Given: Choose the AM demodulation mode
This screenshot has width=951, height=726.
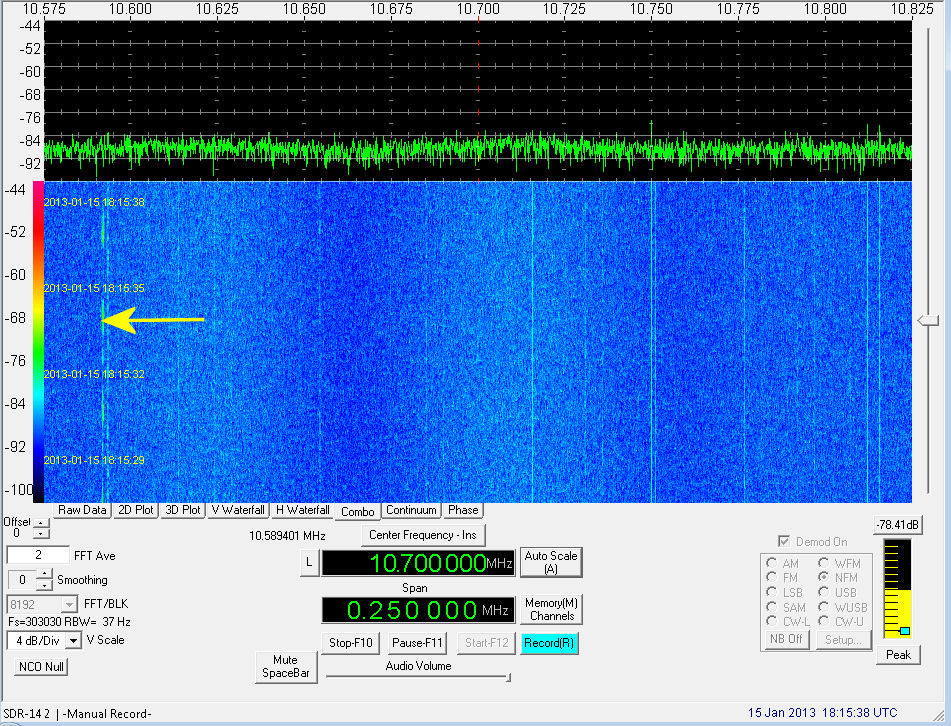Looking at the screenshot, I should [771, 564].
